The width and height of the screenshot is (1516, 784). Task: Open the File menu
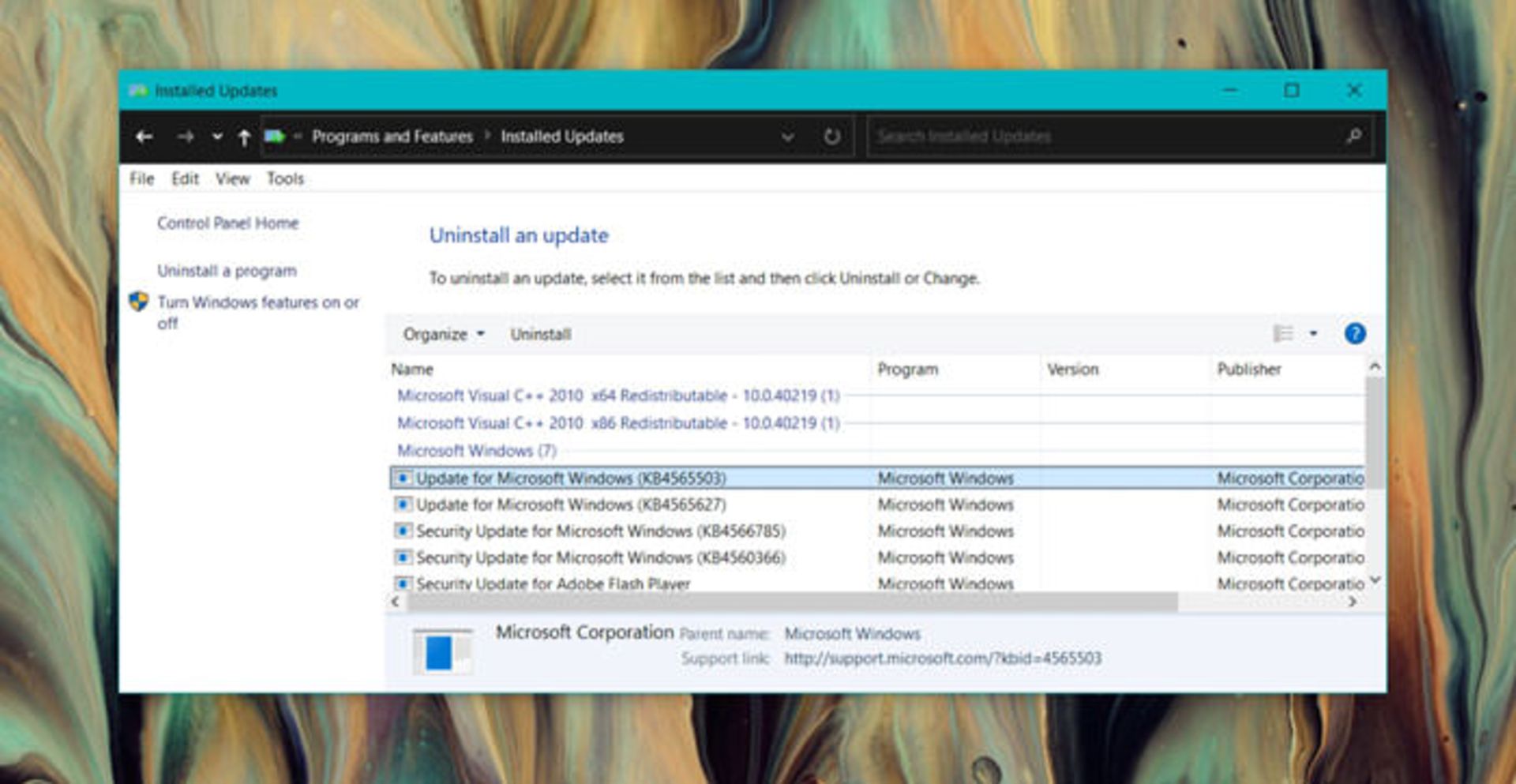click(x=141, y=178)
